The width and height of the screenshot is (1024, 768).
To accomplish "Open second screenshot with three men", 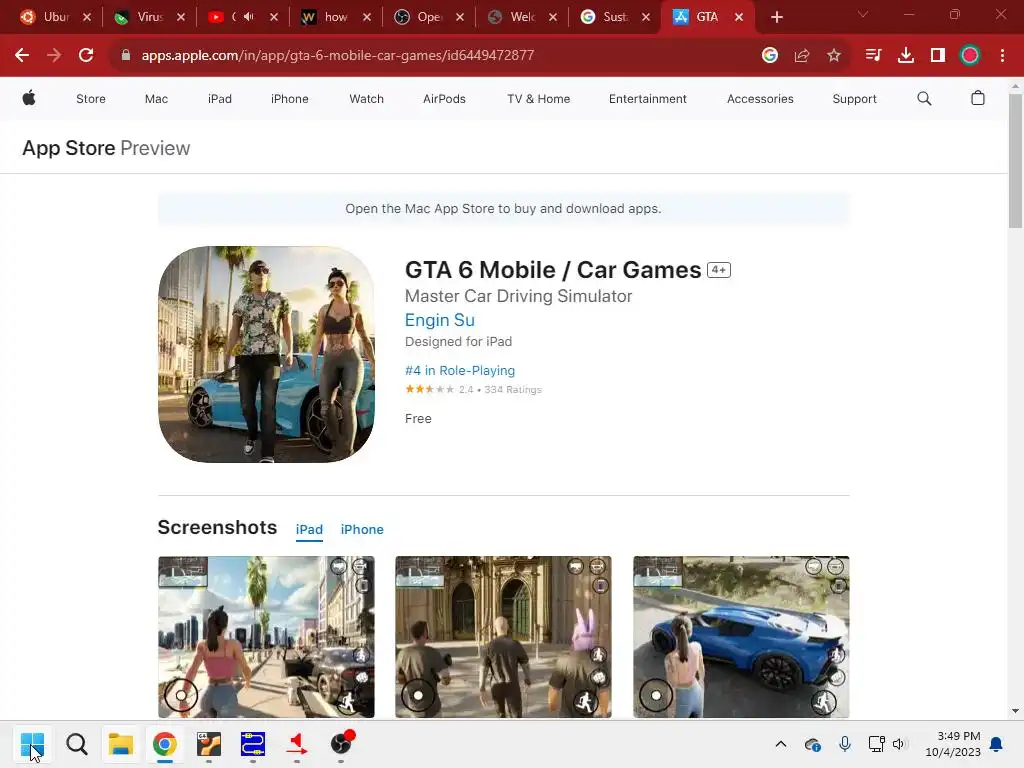I will (x=504, y=637).
